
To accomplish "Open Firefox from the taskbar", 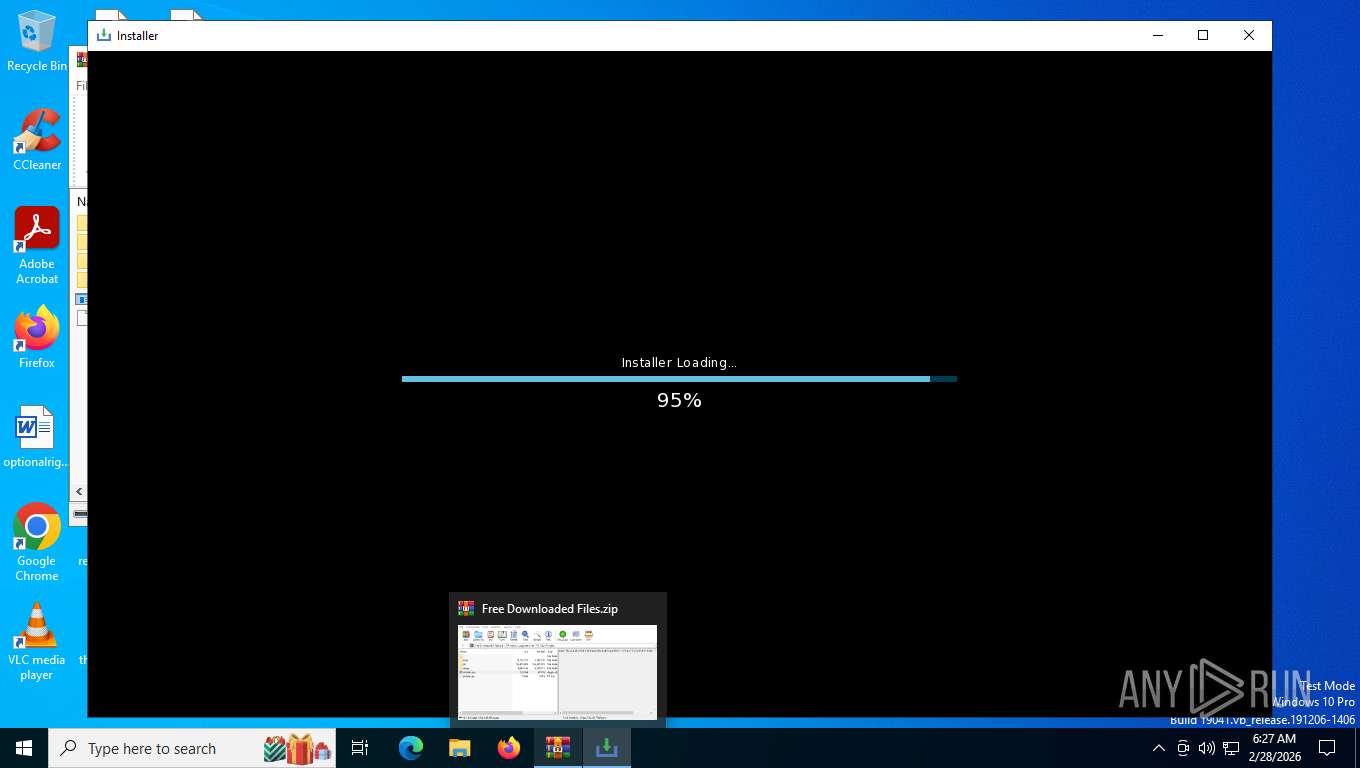I will pyautogui.click(x=509, y=748).
